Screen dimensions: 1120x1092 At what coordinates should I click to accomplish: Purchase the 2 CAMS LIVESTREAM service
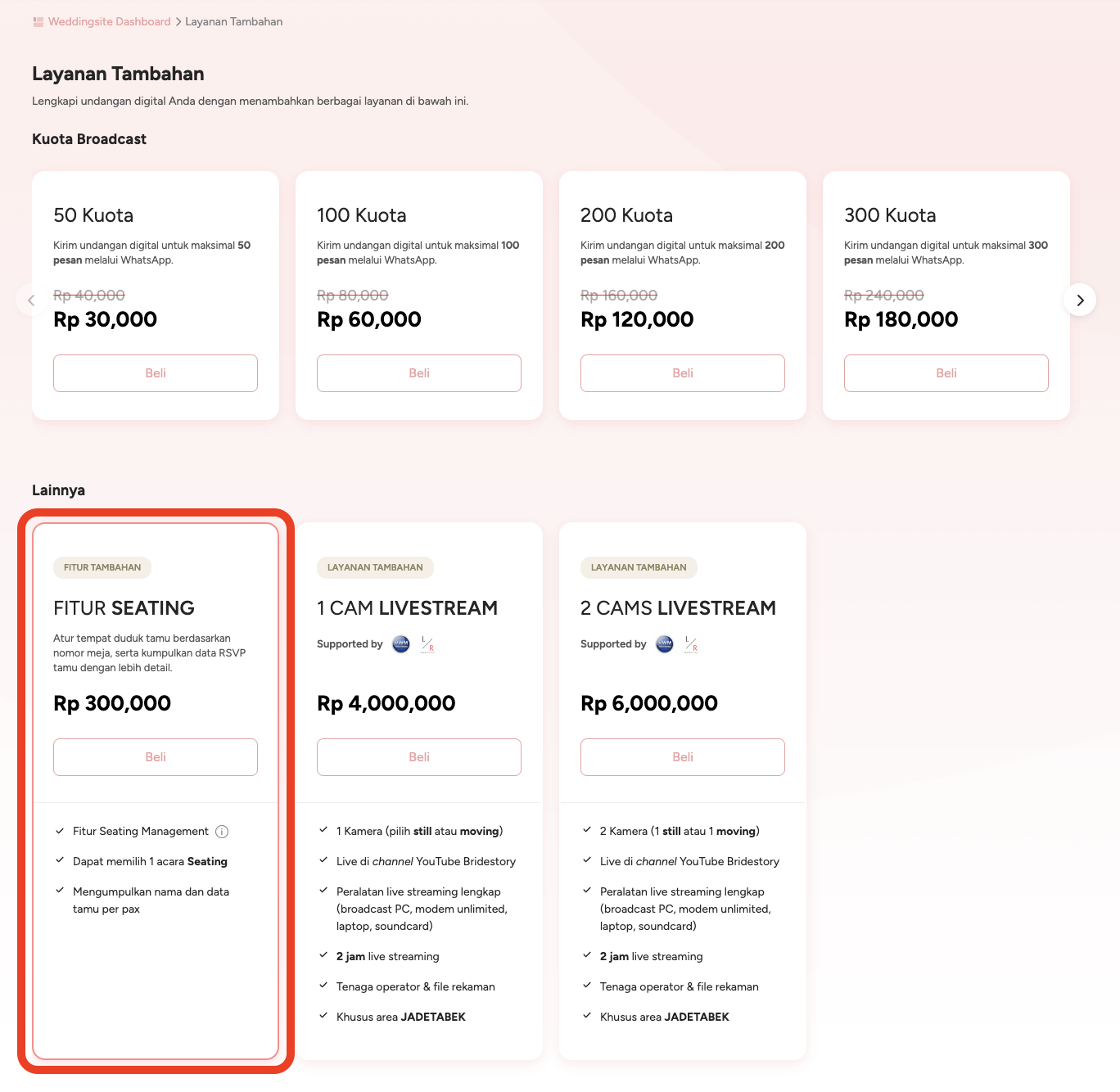click(x=682, y=757)
